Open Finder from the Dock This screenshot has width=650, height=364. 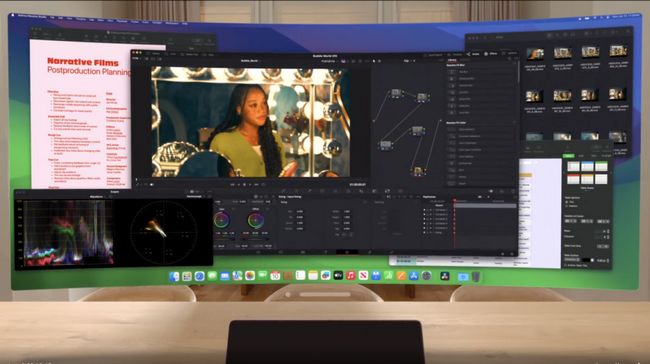[174, 276]
